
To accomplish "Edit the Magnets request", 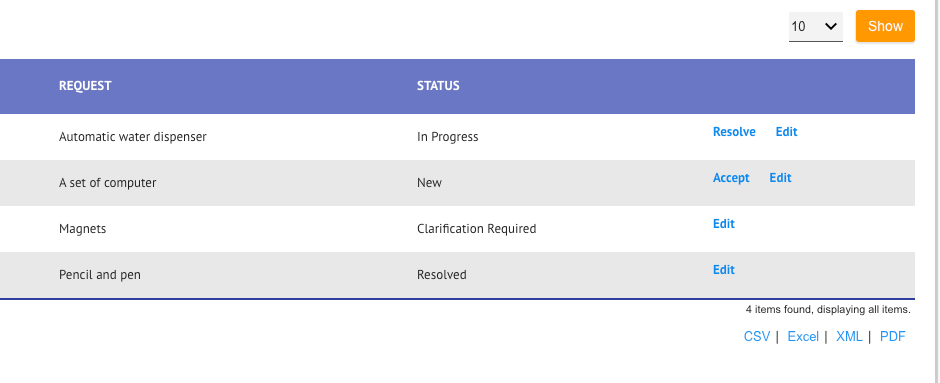I will pos(724,224).
